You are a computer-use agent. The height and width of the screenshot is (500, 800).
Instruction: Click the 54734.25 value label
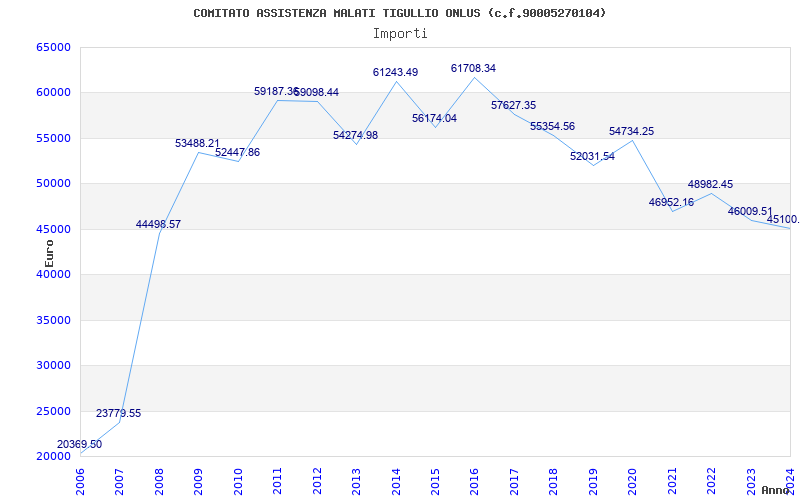pyautogui.click(x=632, y=131)
